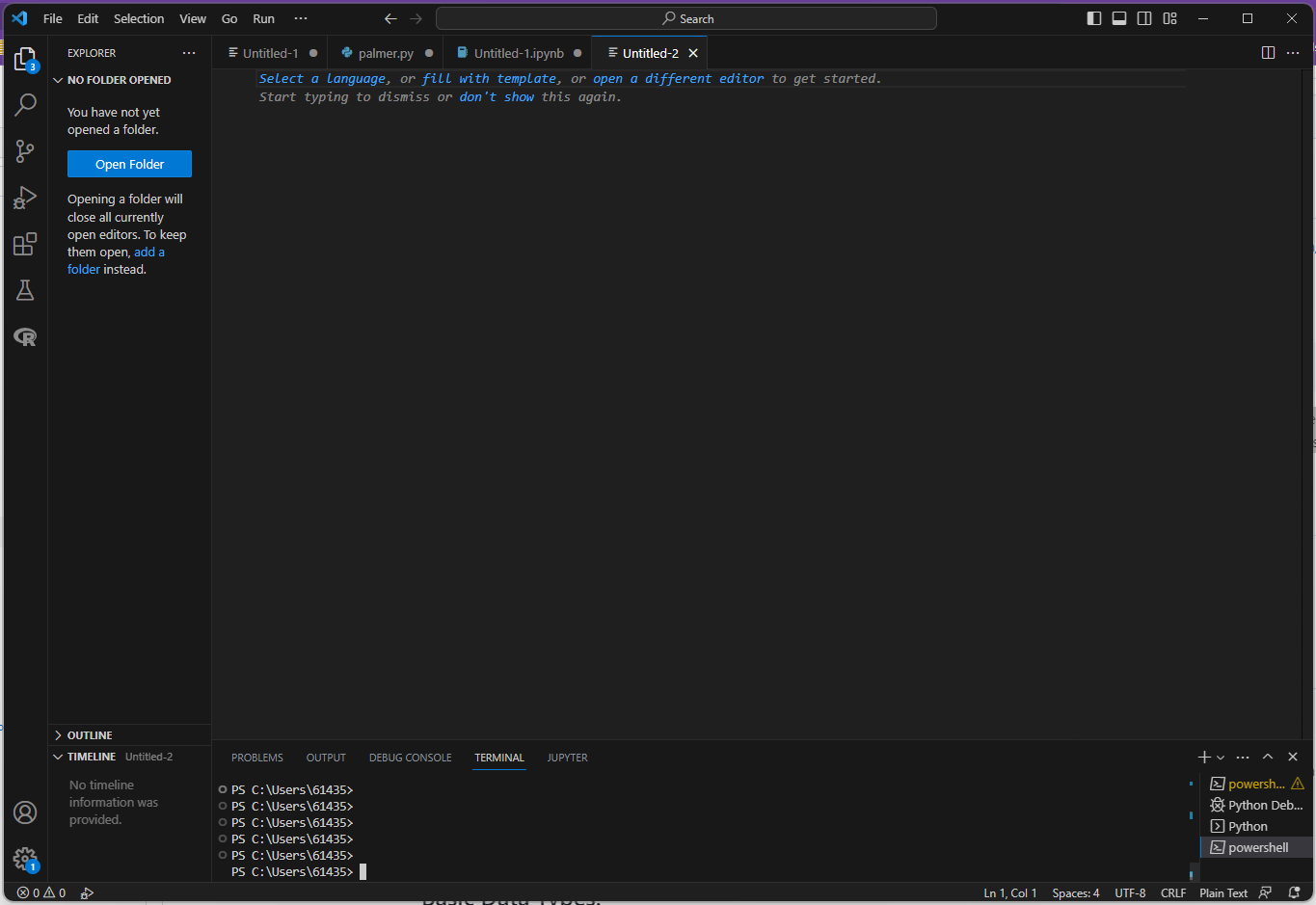Open the Testing view
This screenshot has height=905, width=1316.
(24, 290)
